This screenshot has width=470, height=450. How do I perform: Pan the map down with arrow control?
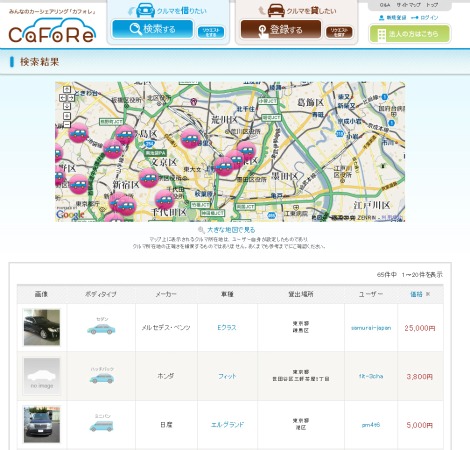[67, 106]
